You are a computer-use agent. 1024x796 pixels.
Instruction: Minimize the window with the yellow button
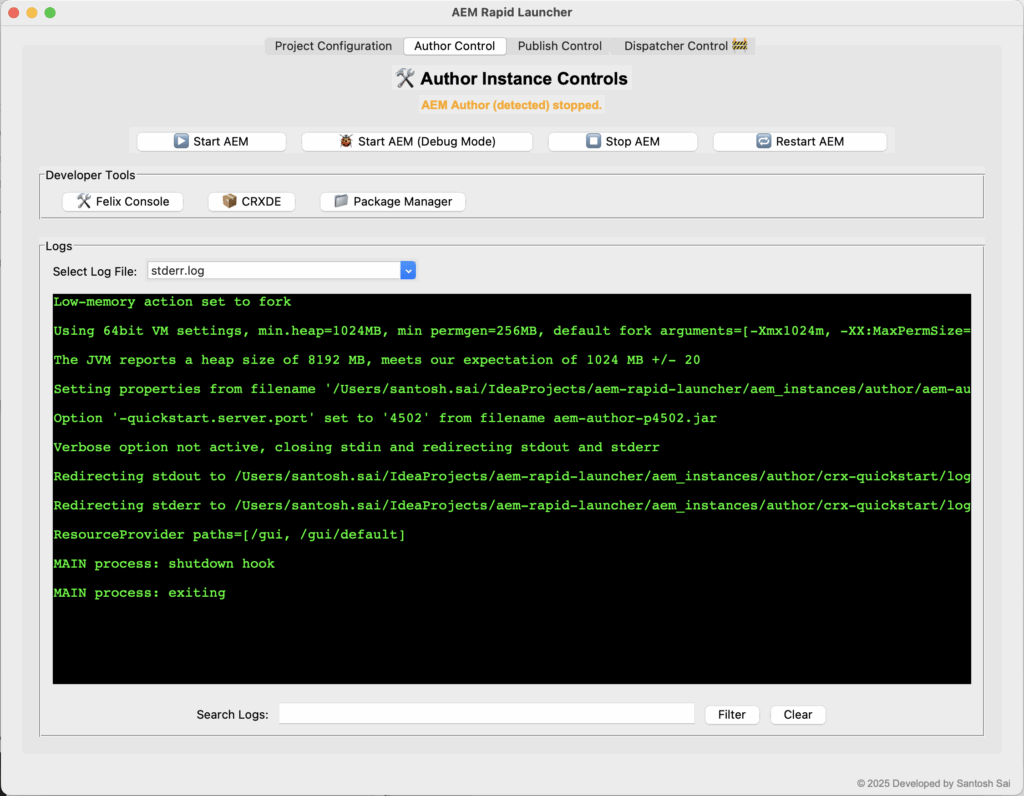[x=32, y=13]
